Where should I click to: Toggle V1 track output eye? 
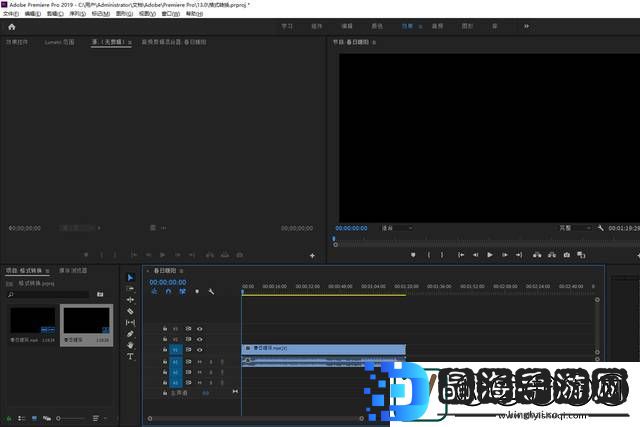tap(200, 350)
